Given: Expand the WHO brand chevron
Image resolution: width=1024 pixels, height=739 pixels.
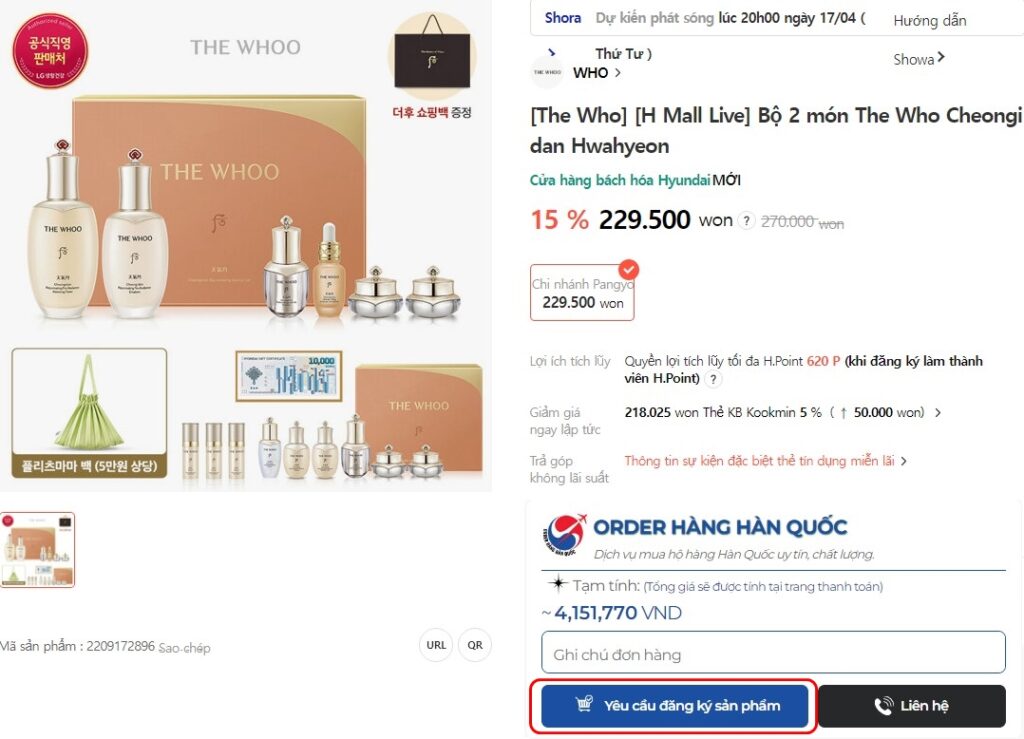Looking at the screenshot, I should [618, 73].
